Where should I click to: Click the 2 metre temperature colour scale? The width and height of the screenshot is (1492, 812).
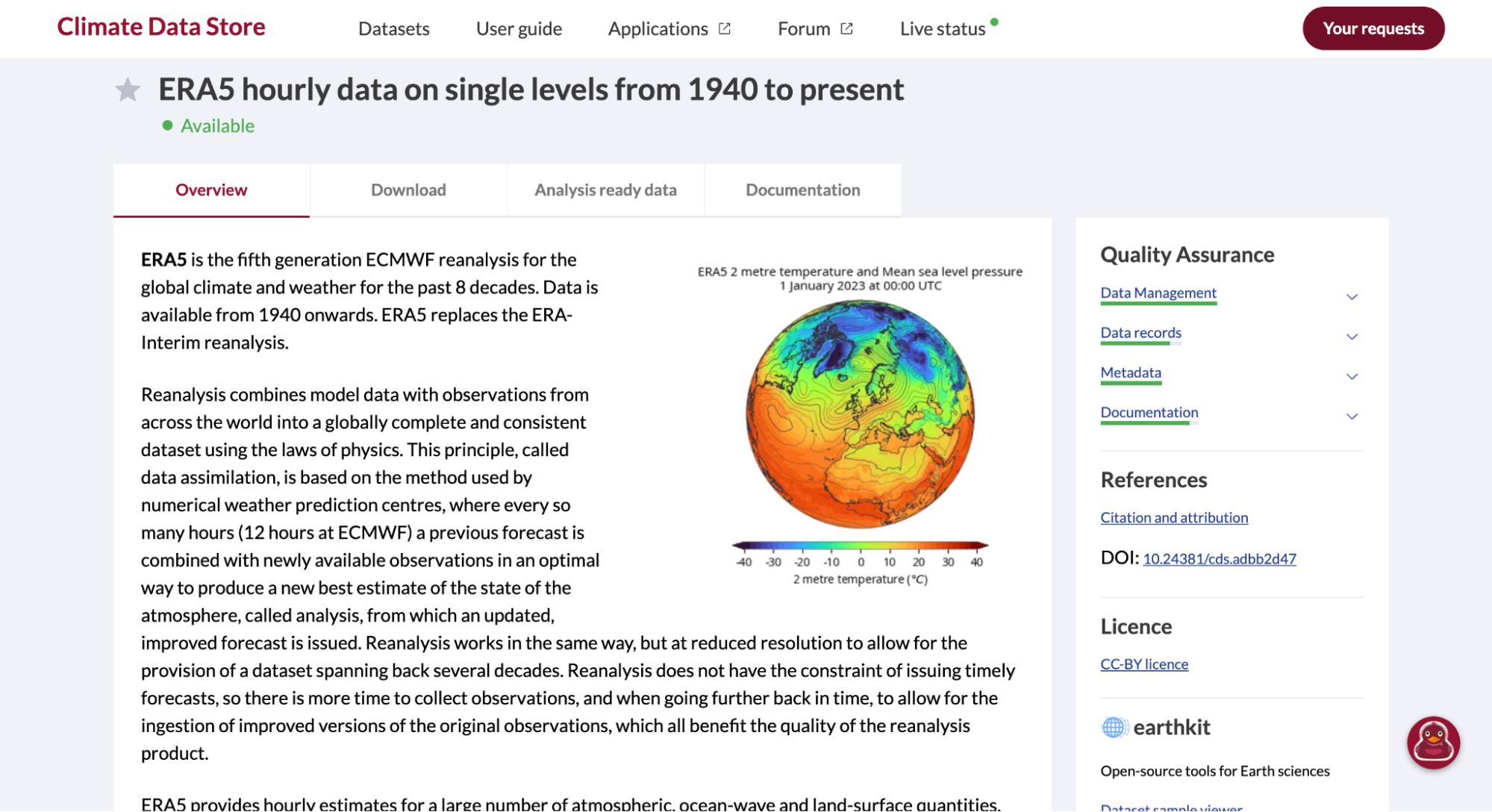tap(860, 546)
